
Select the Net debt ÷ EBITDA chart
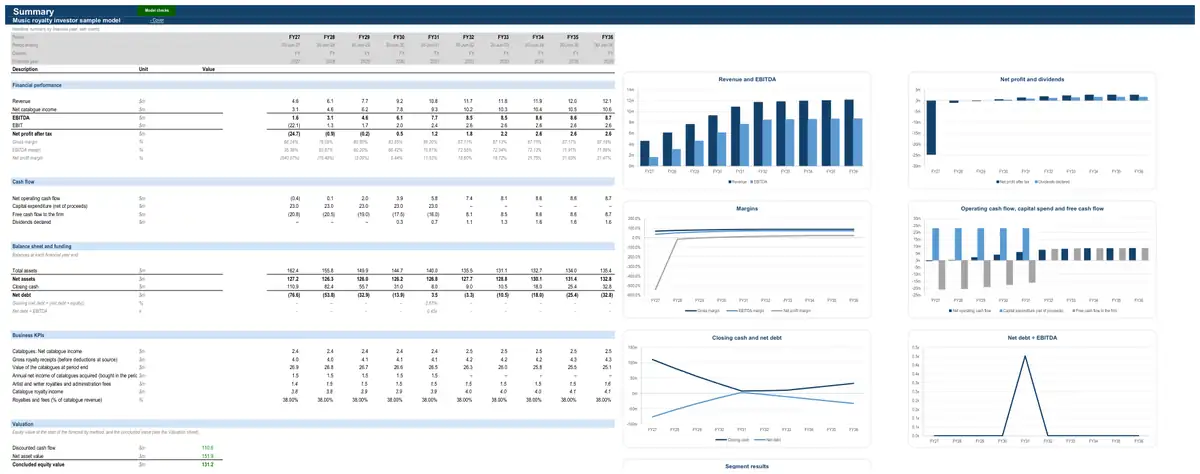tap(1030, 389)
